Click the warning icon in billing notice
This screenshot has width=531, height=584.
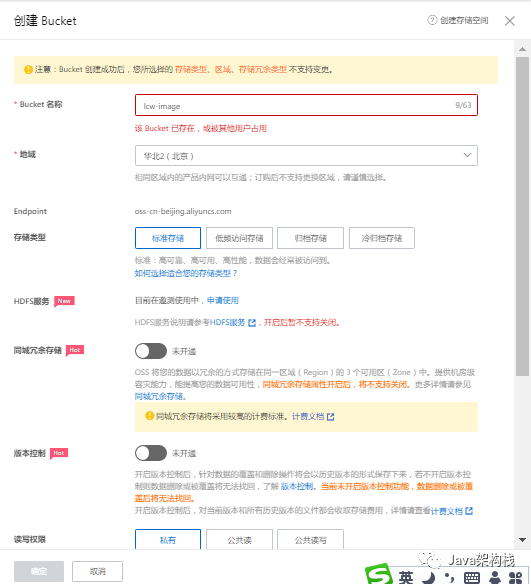149,416
